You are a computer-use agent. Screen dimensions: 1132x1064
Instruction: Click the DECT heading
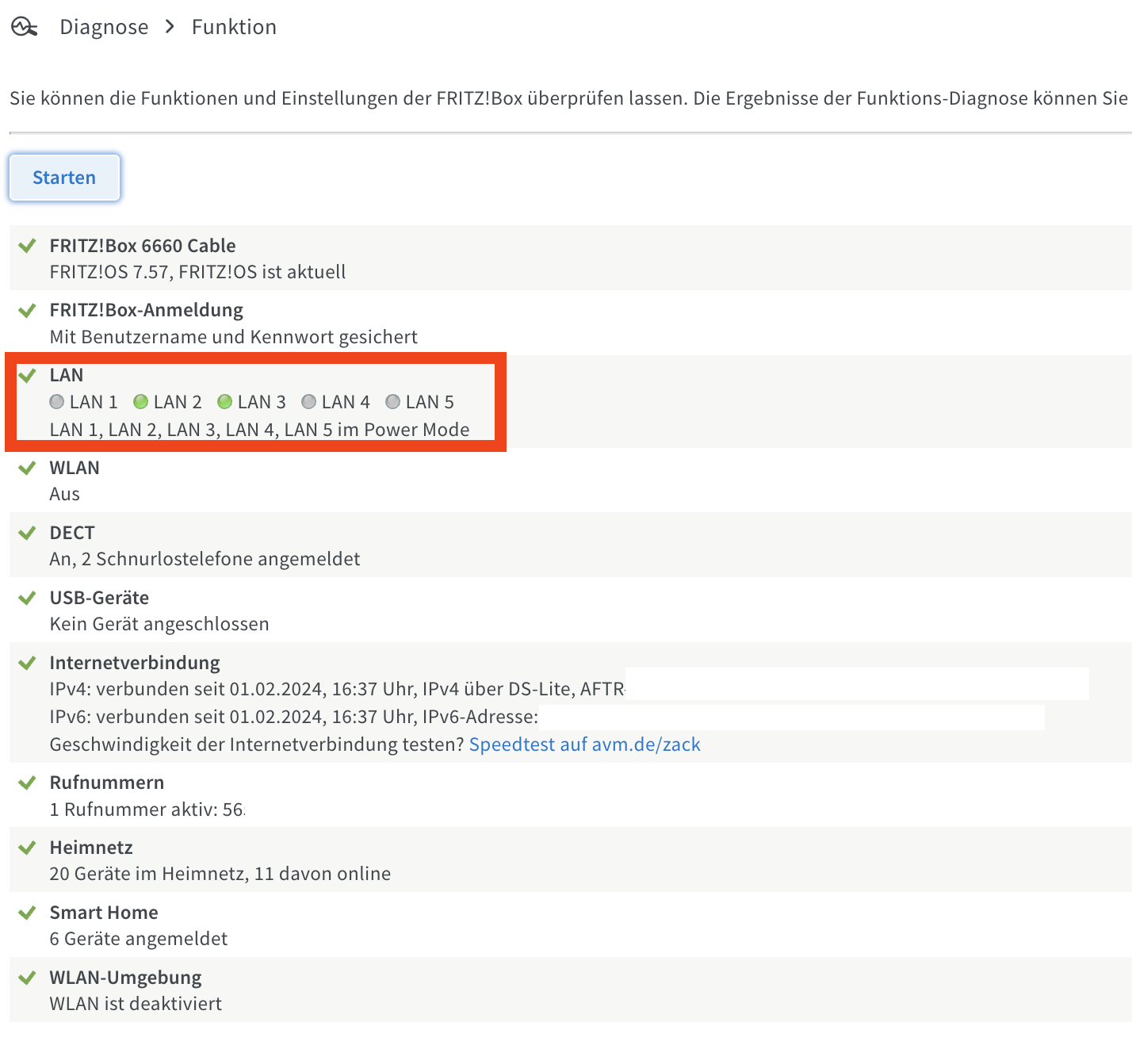72,533
